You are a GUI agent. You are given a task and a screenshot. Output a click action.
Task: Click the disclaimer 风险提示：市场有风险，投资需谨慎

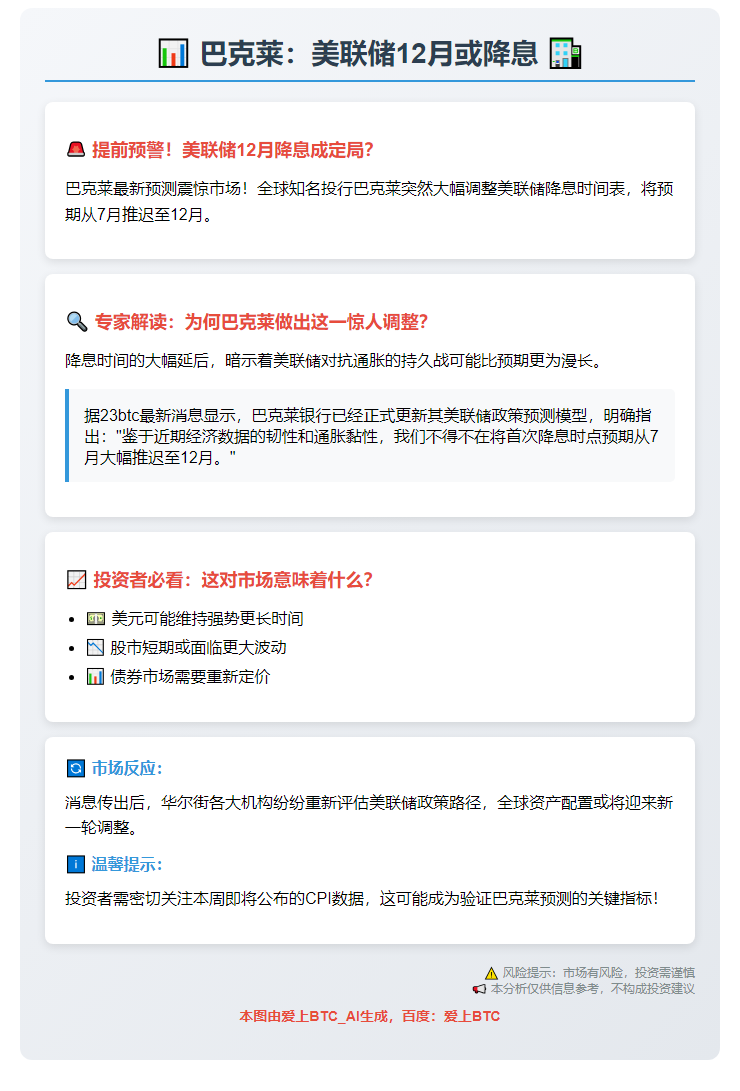(599, 973)
